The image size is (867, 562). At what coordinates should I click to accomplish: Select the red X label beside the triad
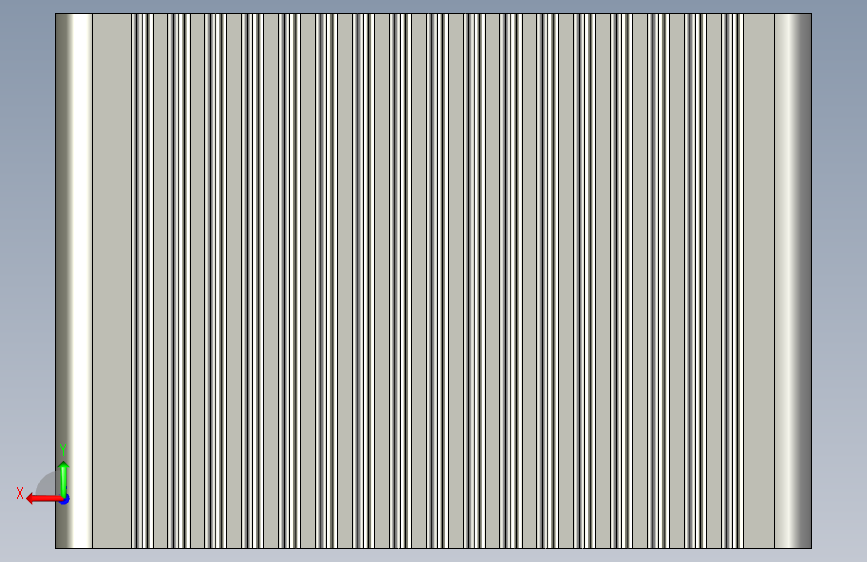(x=20, y=493)
